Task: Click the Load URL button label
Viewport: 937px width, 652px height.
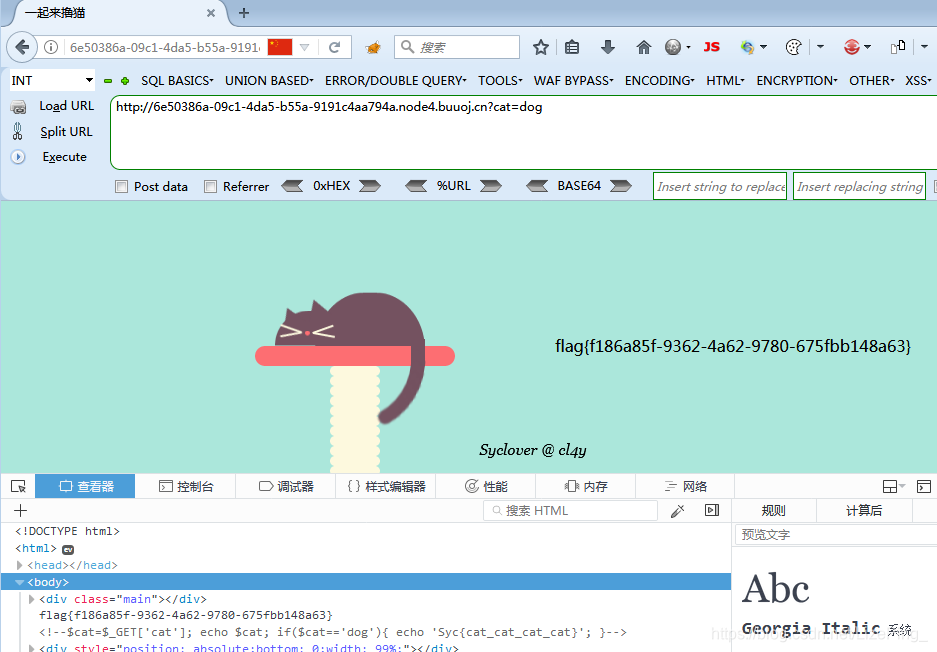Action: (67, 106)
